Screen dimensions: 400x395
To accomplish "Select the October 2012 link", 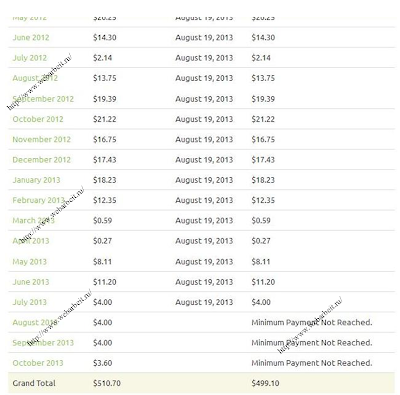I will click(x=38, y=119).
